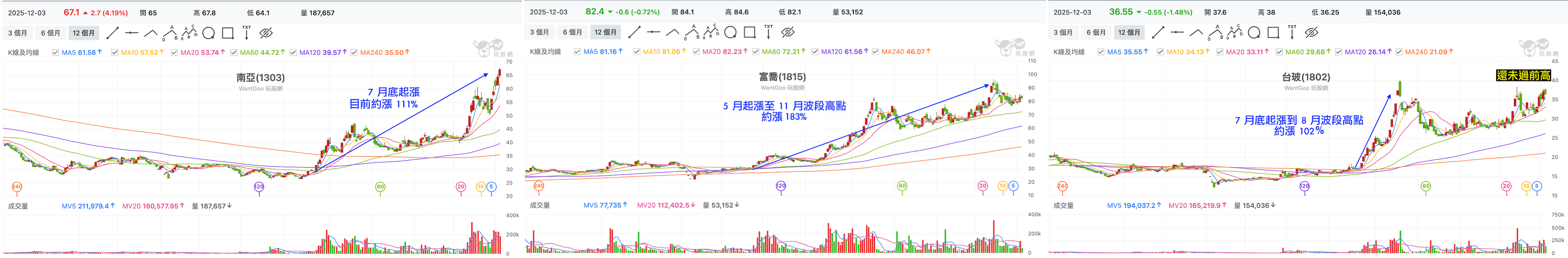1568x258 pixels.
Task: Select circle drawing tool in 台玻(1802) chart
Action: pos(1254,32)
